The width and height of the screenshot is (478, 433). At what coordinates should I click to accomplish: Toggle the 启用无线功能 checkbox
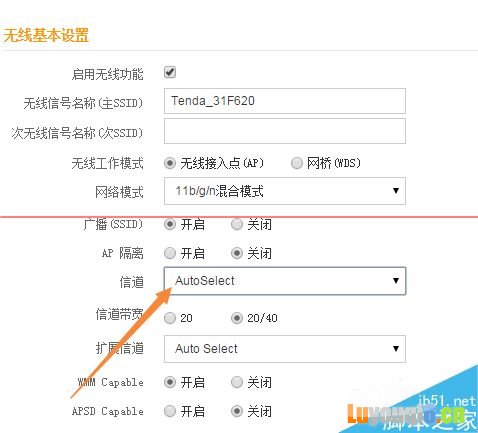(170, 72)
